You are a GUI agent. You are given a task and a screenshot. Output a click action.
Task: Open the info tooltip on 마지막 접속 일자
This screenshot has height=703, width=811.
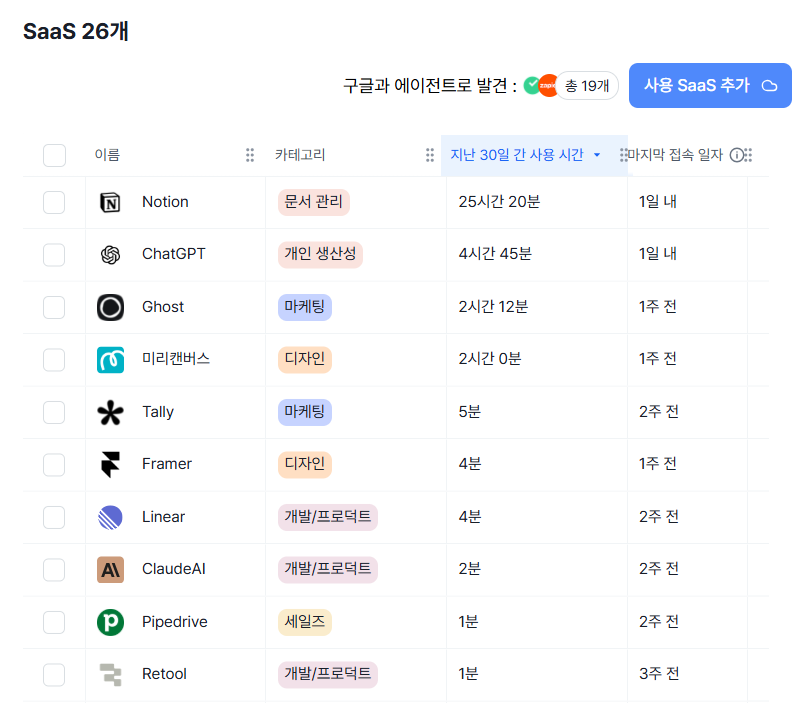(737, 155)
